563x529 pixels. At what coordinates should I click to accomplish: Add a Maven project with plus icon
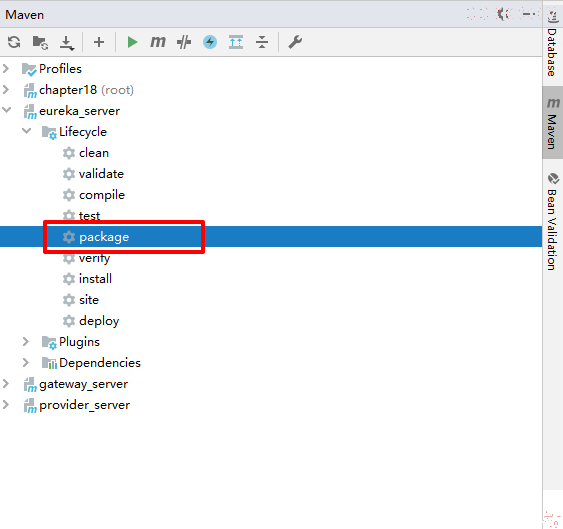click(x=99, y=42)
